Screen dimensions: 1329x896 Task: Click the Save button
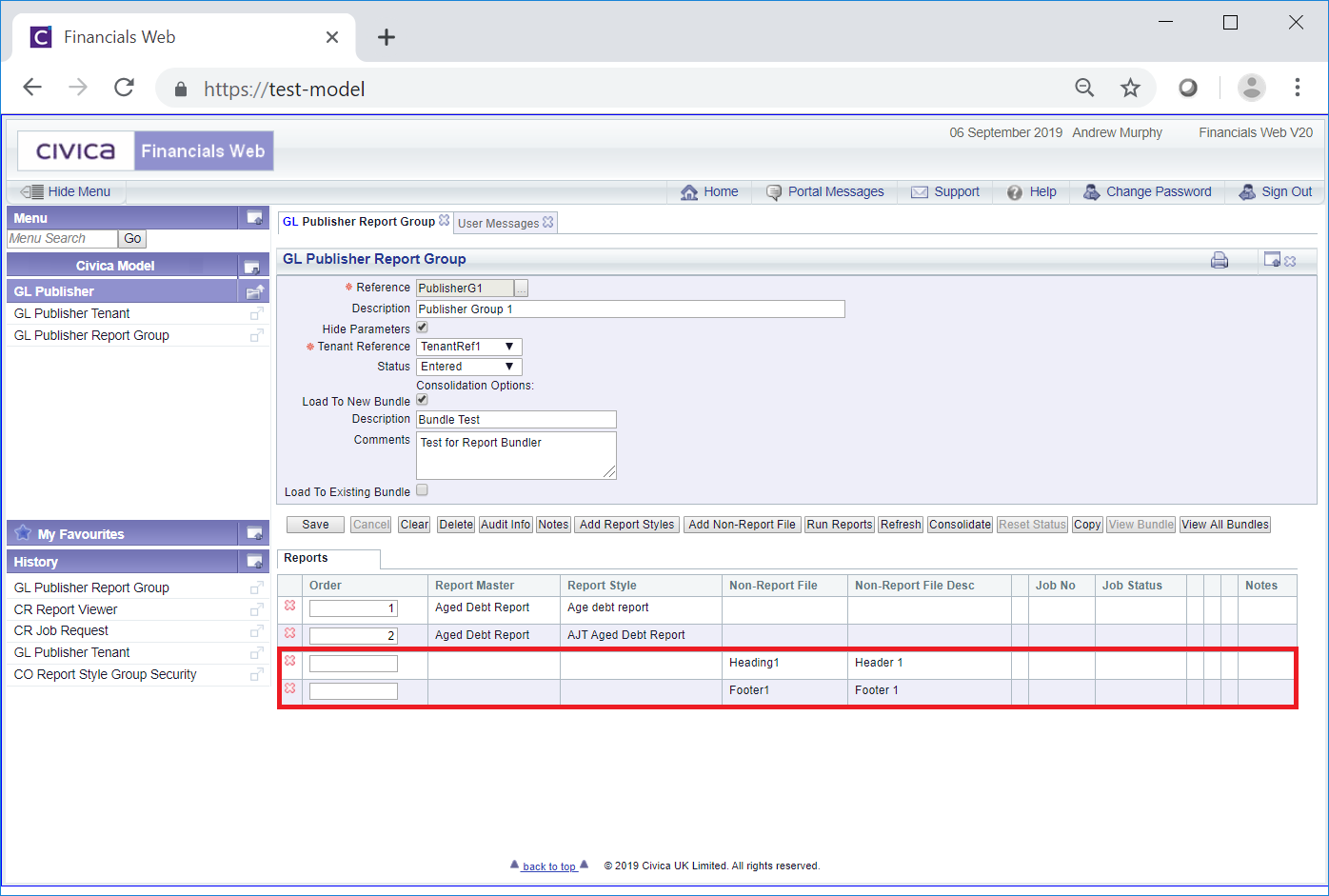(315, 525)
